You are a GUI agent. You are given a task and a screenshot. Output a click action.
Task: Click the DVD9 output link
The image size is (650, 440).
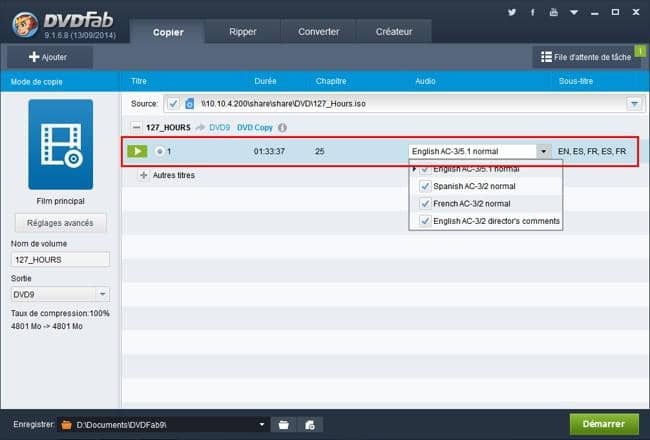[219, 128]
